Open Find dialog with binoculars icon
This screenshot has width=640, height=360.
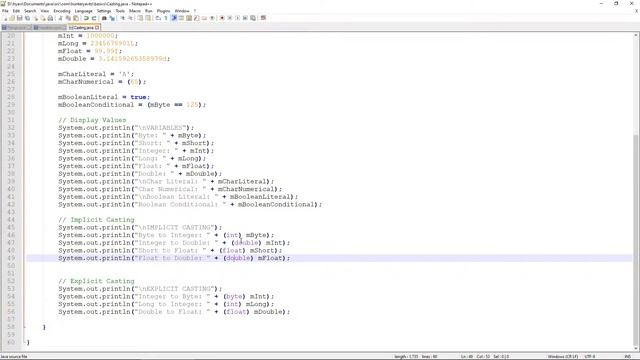click(x=104, y=18)
